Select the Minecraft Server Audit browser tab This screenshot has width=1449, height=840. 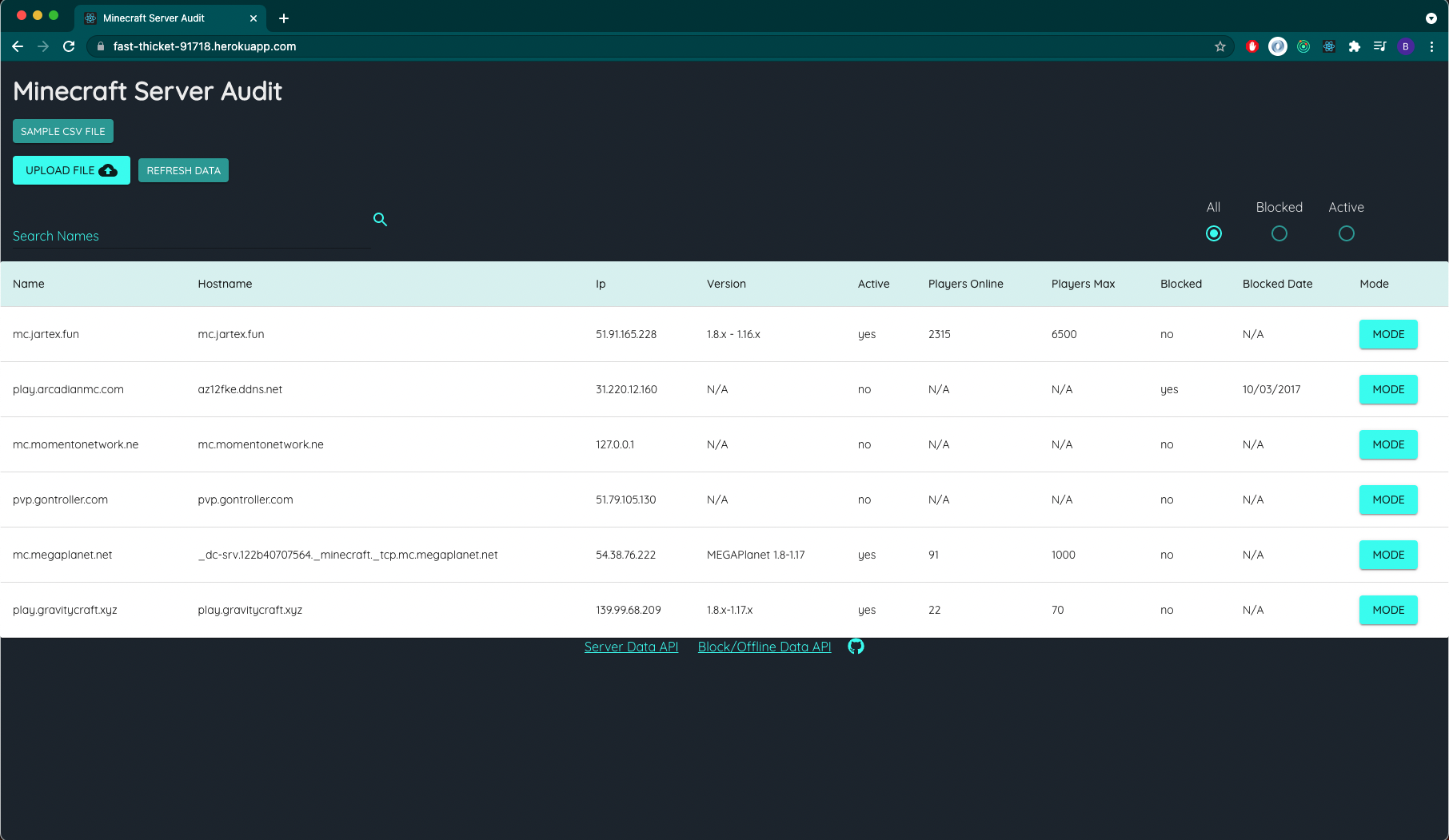(x=170, y=18)
